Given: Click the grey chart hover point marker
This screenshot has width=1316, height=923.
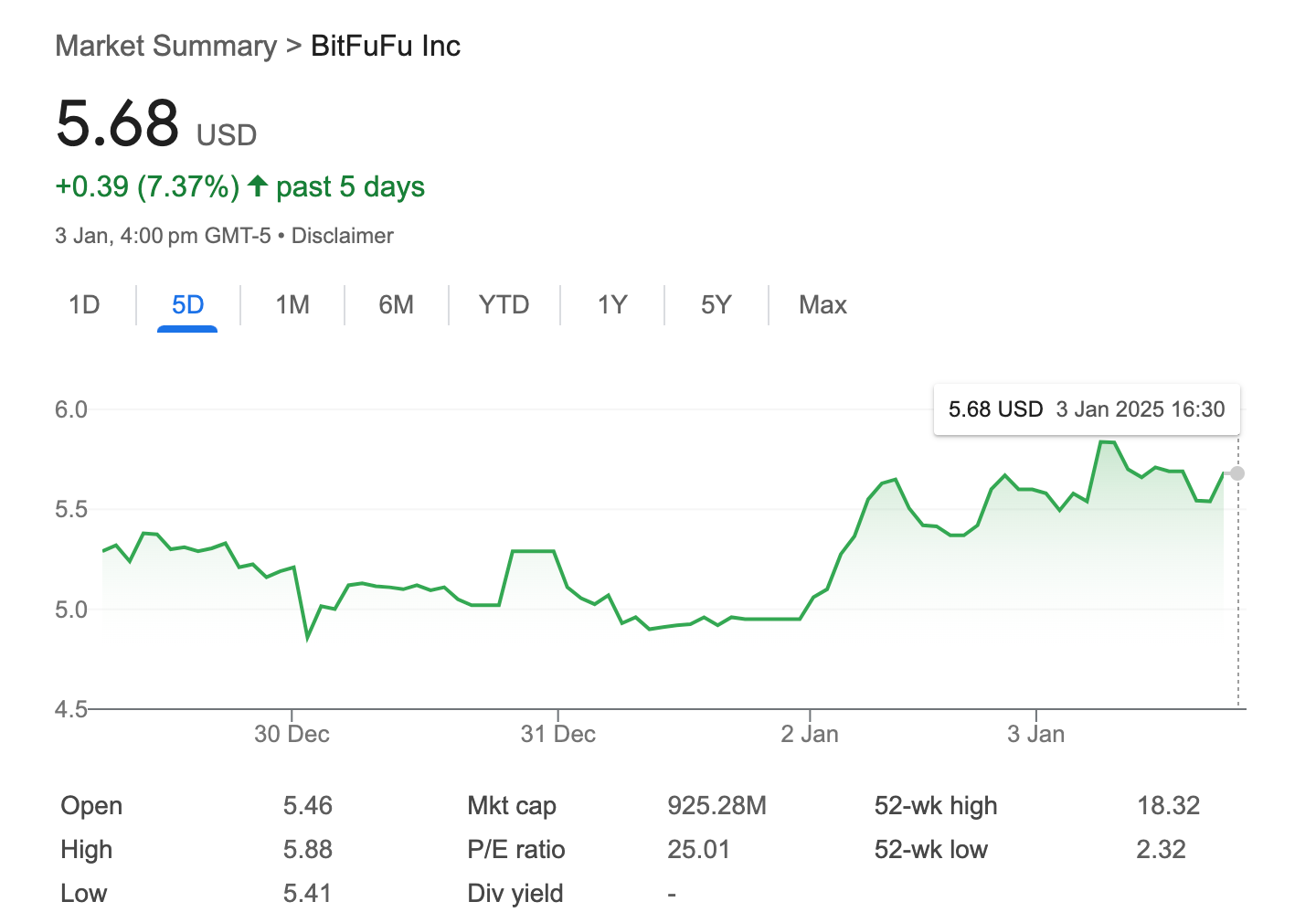Looking at the screenshot, I should [x=1237, y=473].
